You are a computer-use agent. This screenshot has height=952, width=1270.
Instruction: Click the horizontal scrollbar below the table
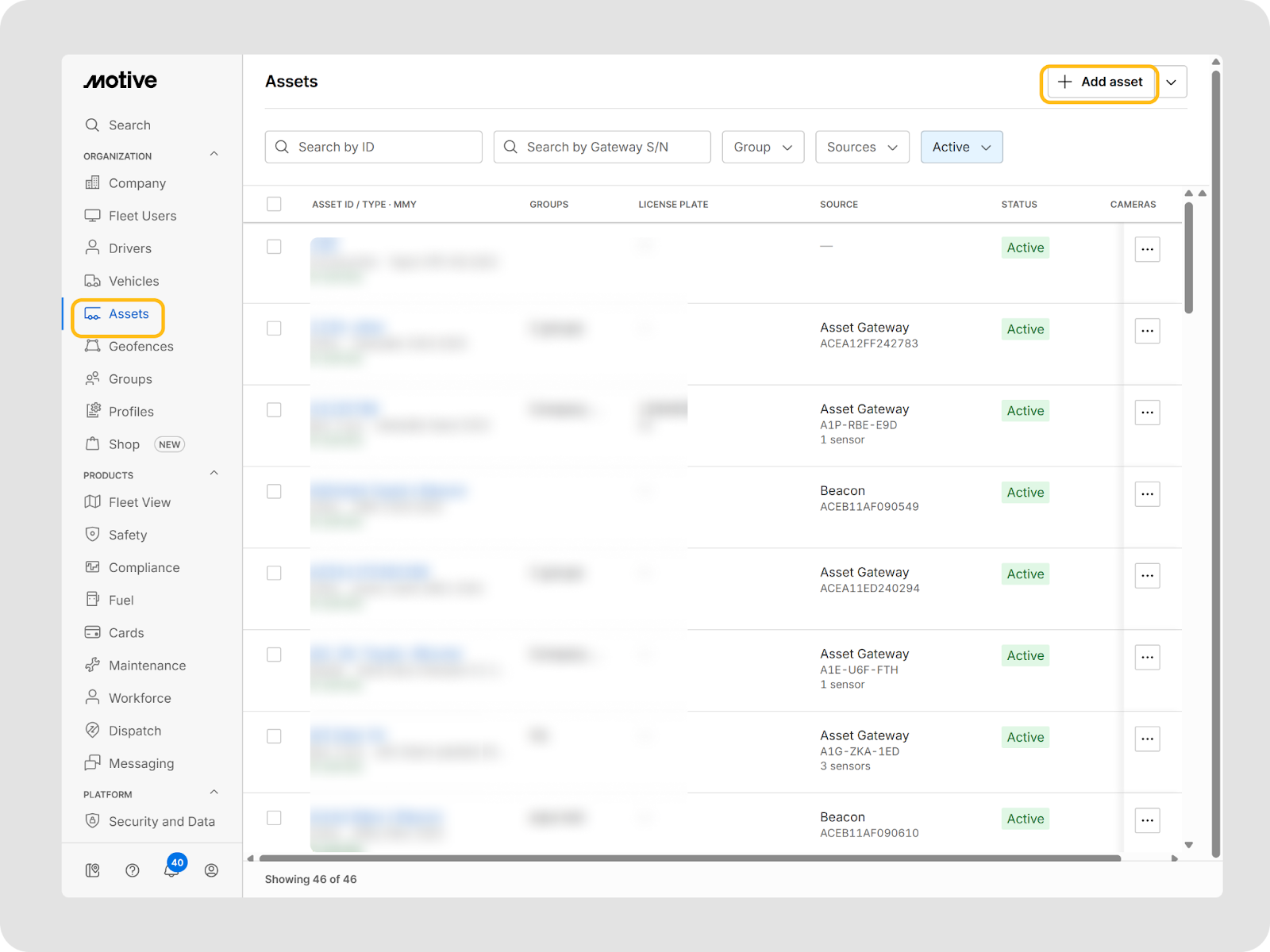tap(689, 858)
